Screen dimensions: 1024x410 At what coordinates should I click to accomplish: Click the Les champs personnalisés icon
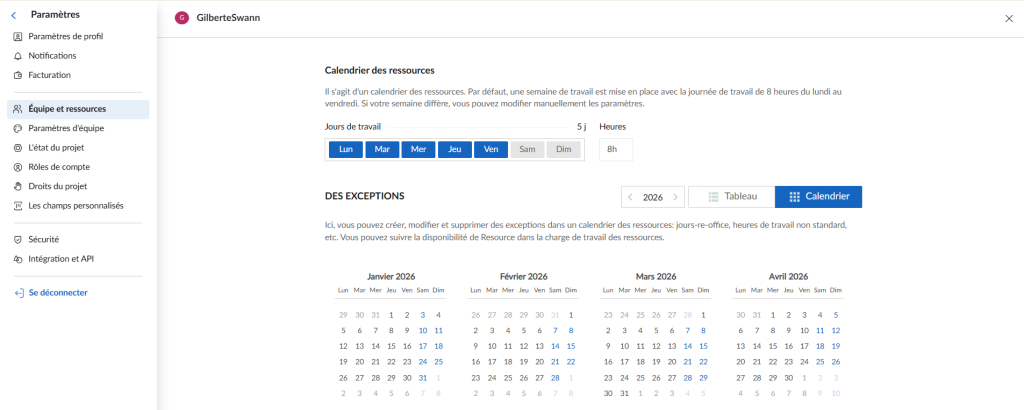tap(18, 206)
